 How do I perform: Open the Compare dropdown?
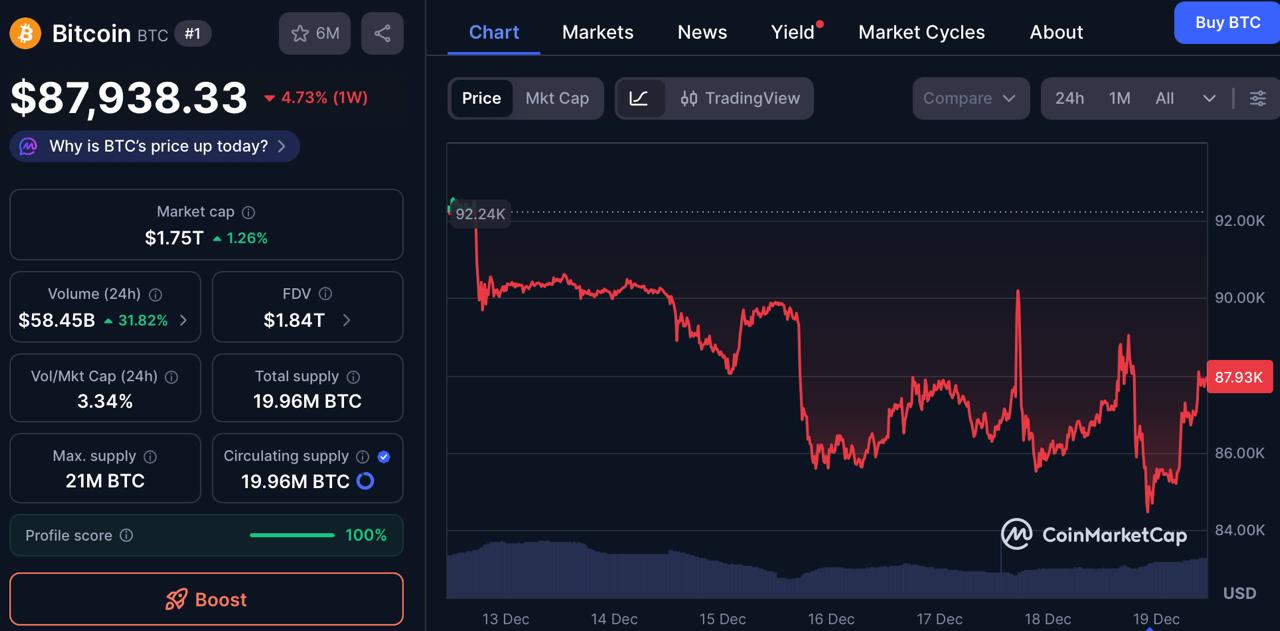969,98
